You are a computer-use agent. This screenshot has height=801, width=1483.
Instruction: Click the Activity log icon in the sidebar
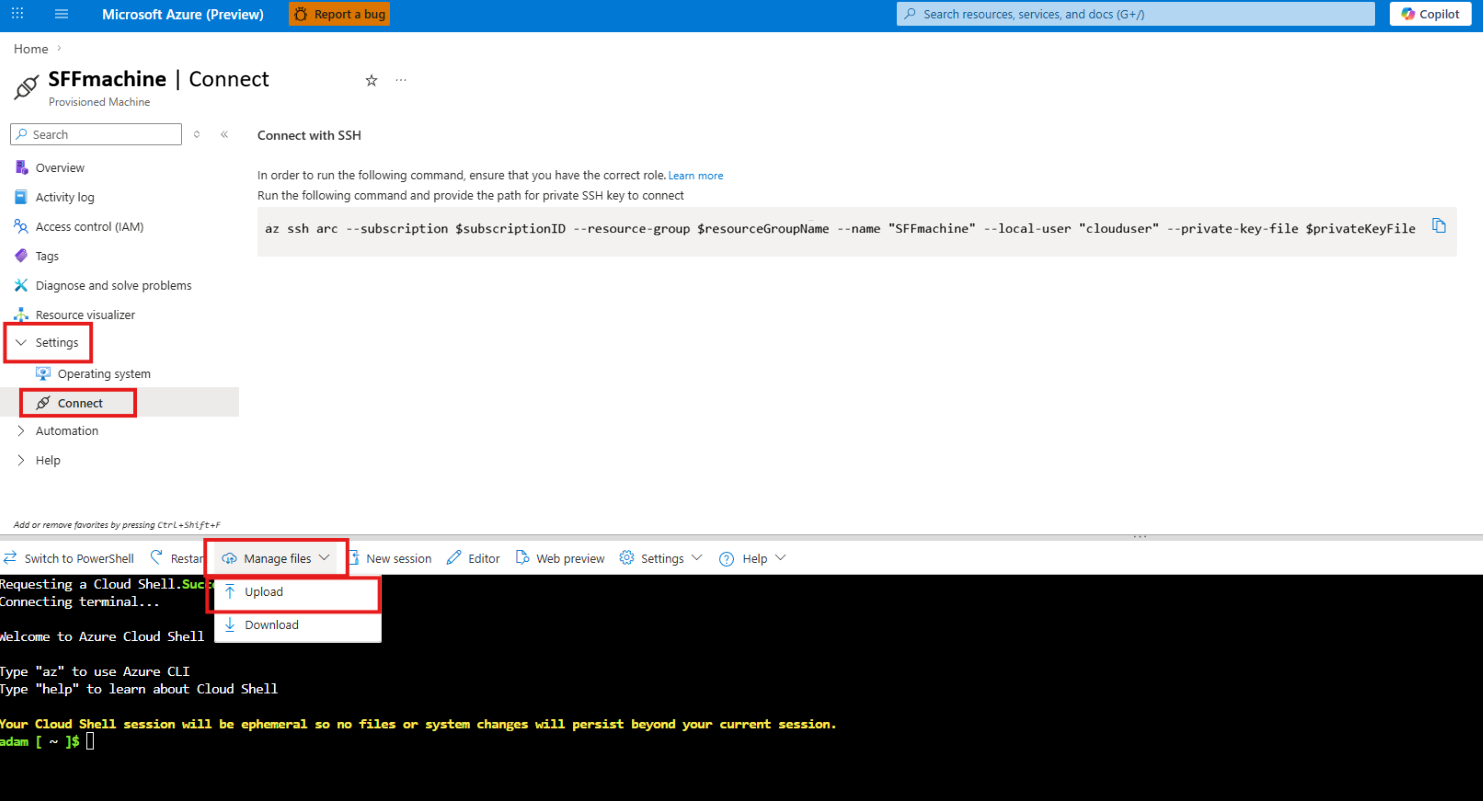(x=21, y=197)
